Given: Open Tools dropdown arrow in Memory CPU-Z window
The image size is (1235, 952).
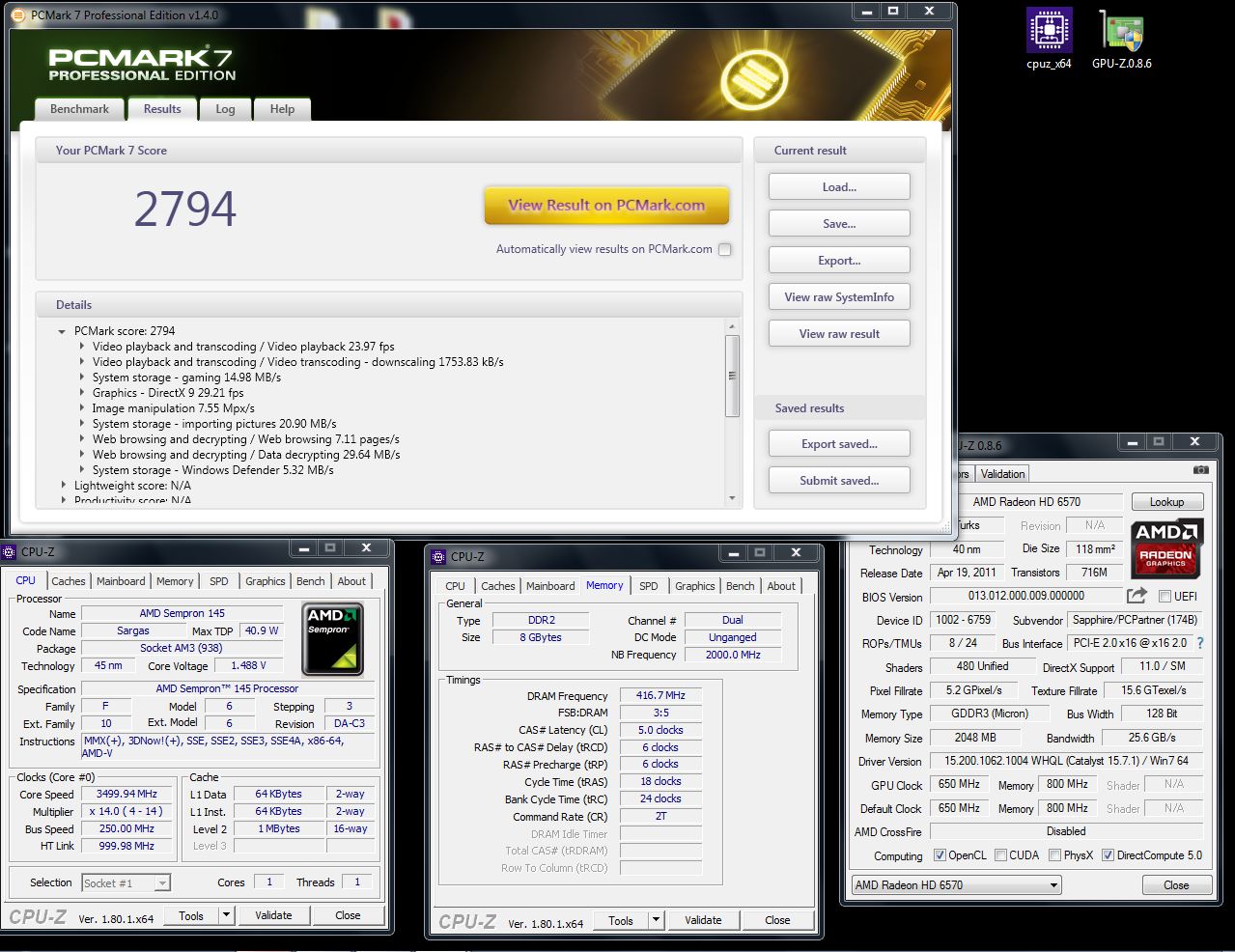Looking at the screenshot, I should click(x=656, y=920).
